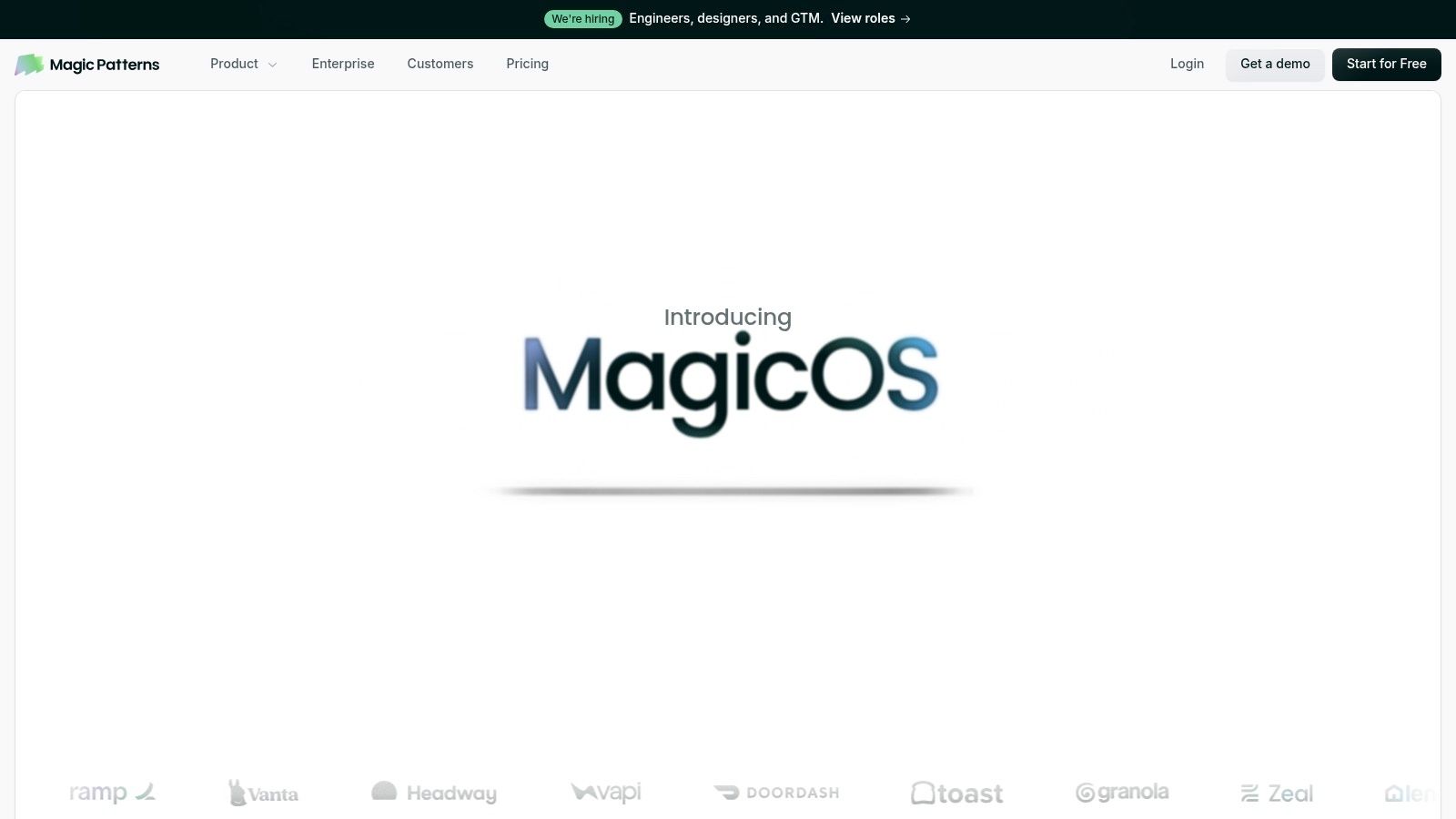The width and height of the screenshot is (1456, 819).
Task: Click the Login link
Action: tap(1187, 64)
